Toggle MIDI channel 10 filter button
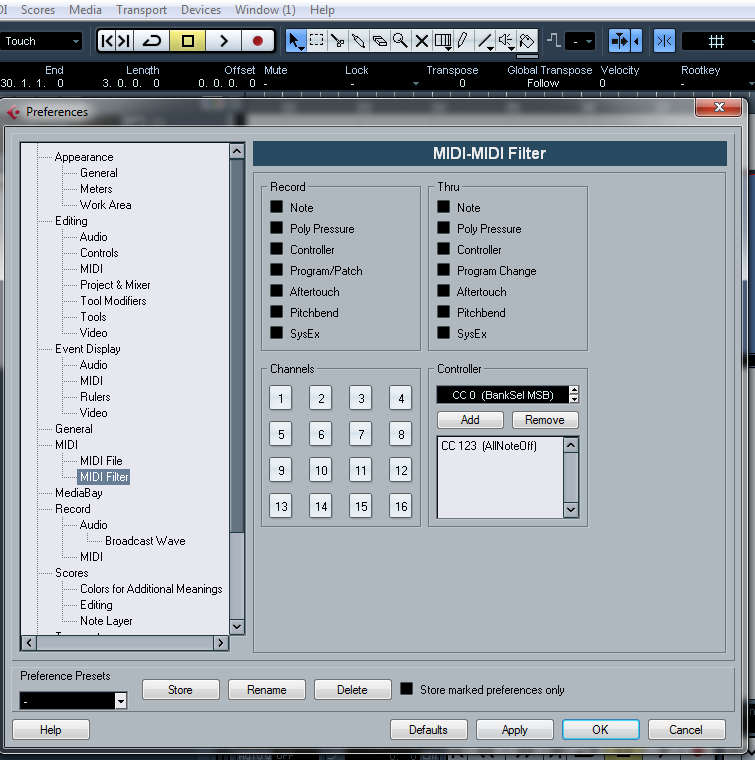The image size is (755, 760). click(x=321, y=470)
